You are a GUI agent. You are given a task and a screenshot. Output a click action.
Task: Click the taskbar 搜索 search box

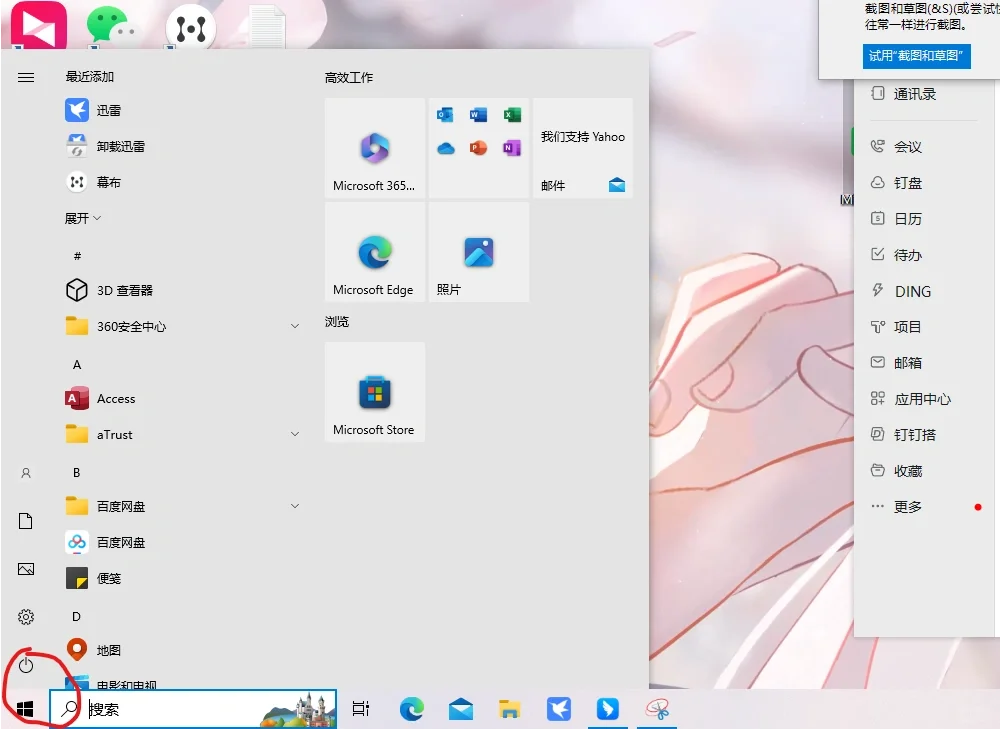coord(193,708)
